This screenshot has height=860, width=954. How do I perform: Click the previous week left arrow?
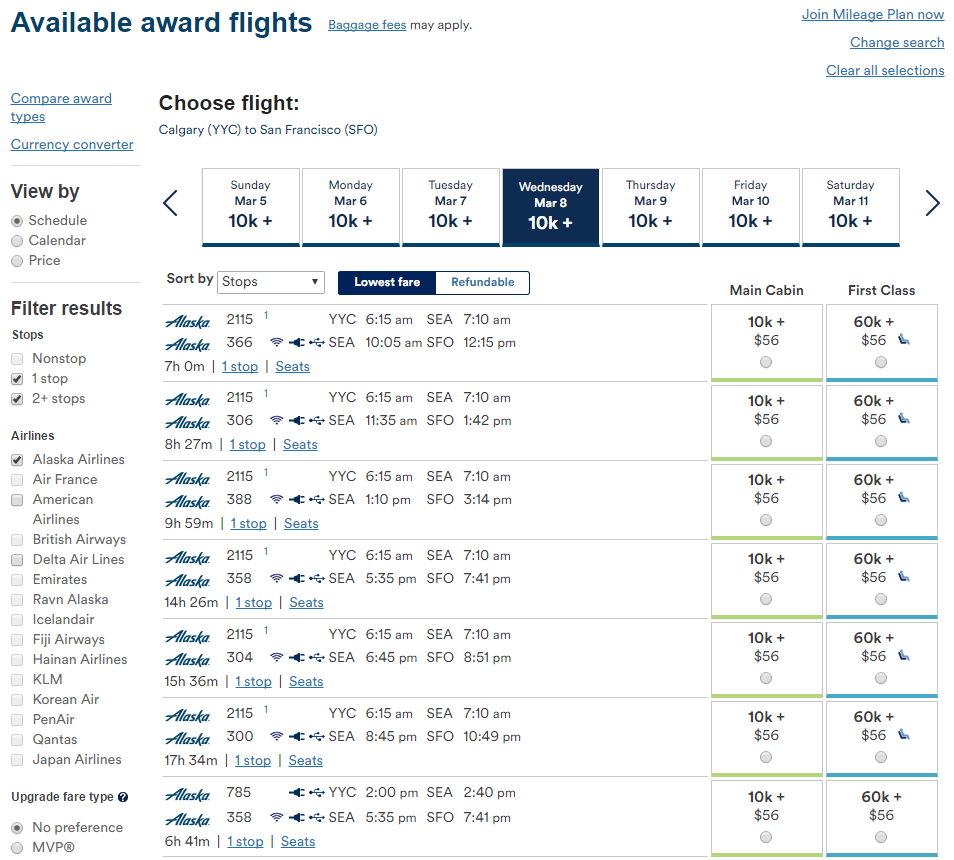170,203
